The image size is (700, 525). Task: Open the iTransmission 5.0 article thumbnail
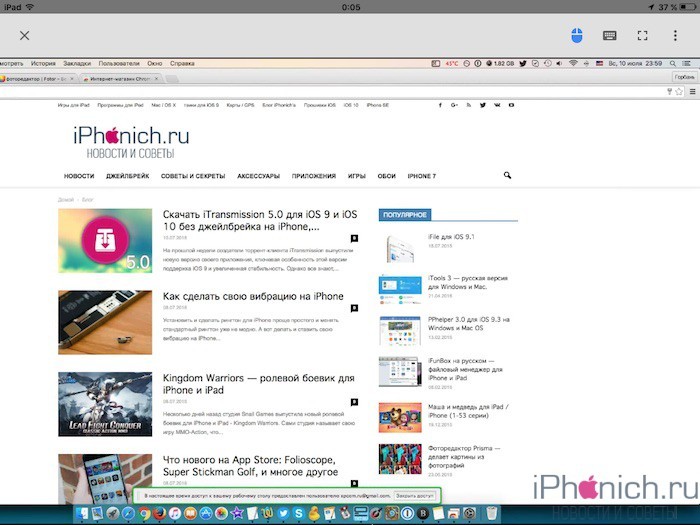click(105, 241)
